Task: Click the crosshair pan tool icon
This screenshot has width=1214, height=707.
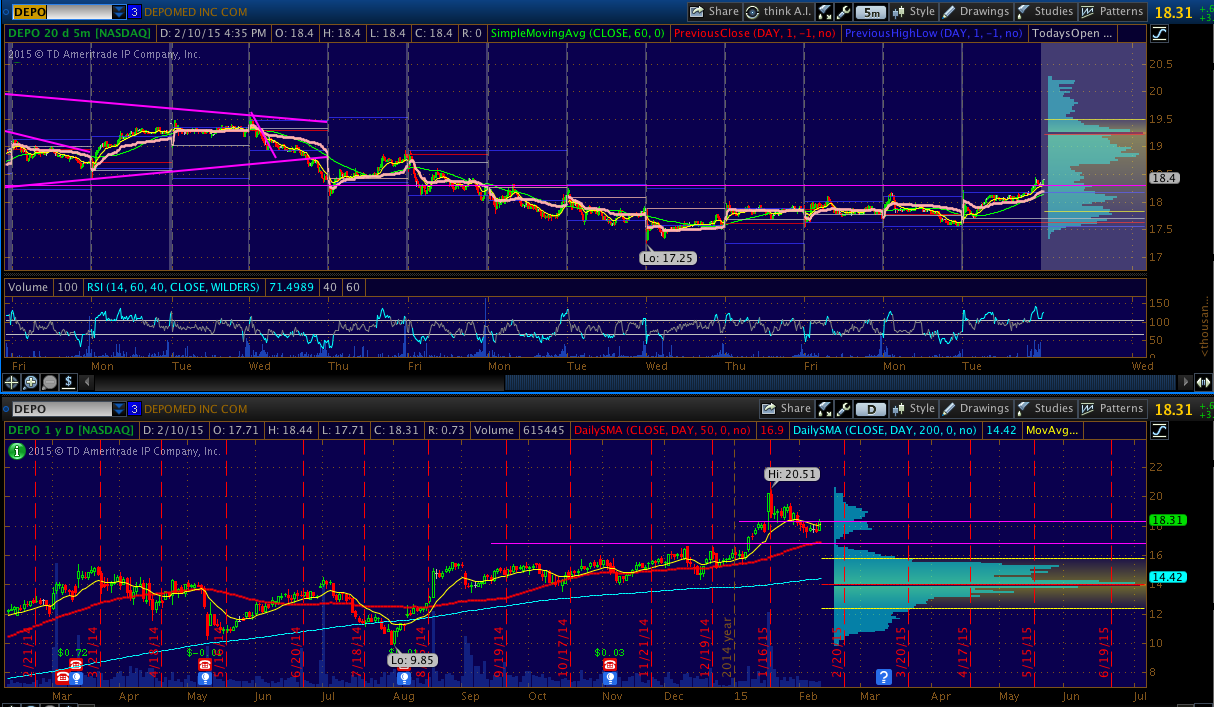Action: 13,381
